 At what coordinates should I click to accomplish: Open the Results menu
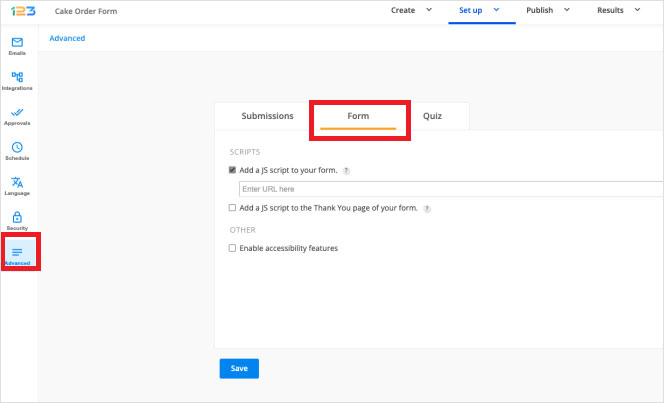coord(610,10)
